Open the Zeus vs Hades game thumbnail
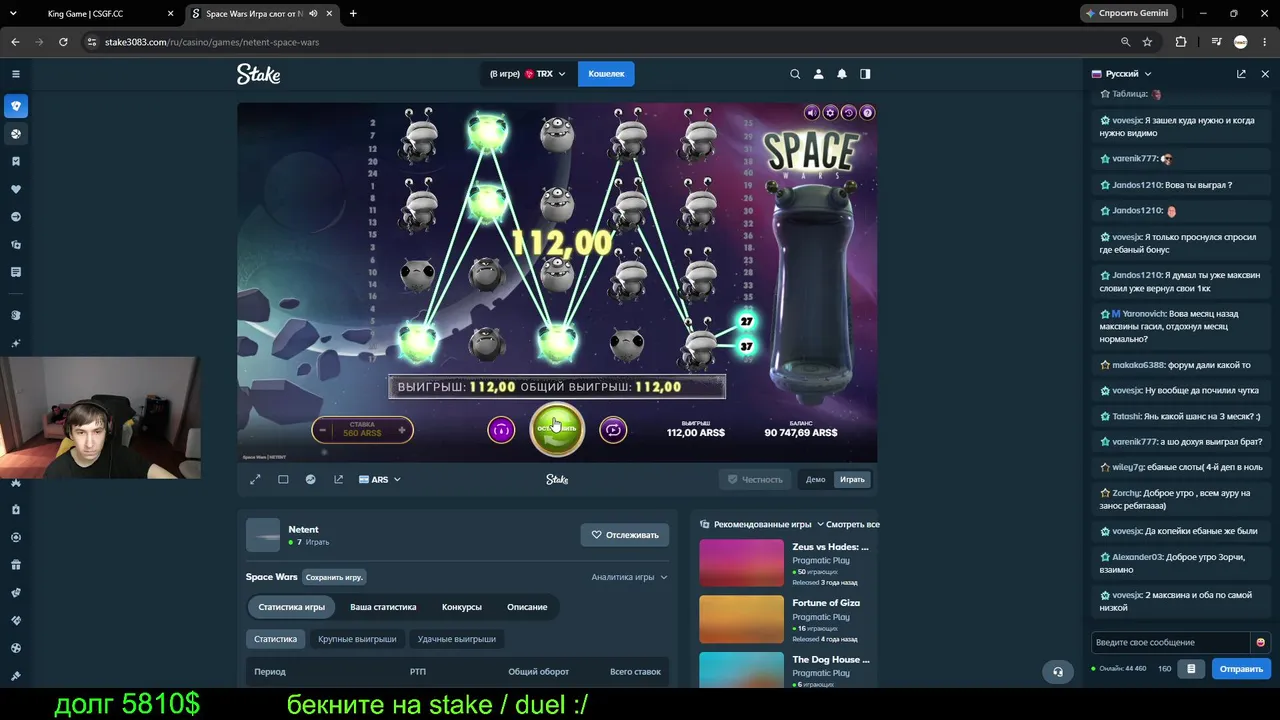 coord(741,563)
